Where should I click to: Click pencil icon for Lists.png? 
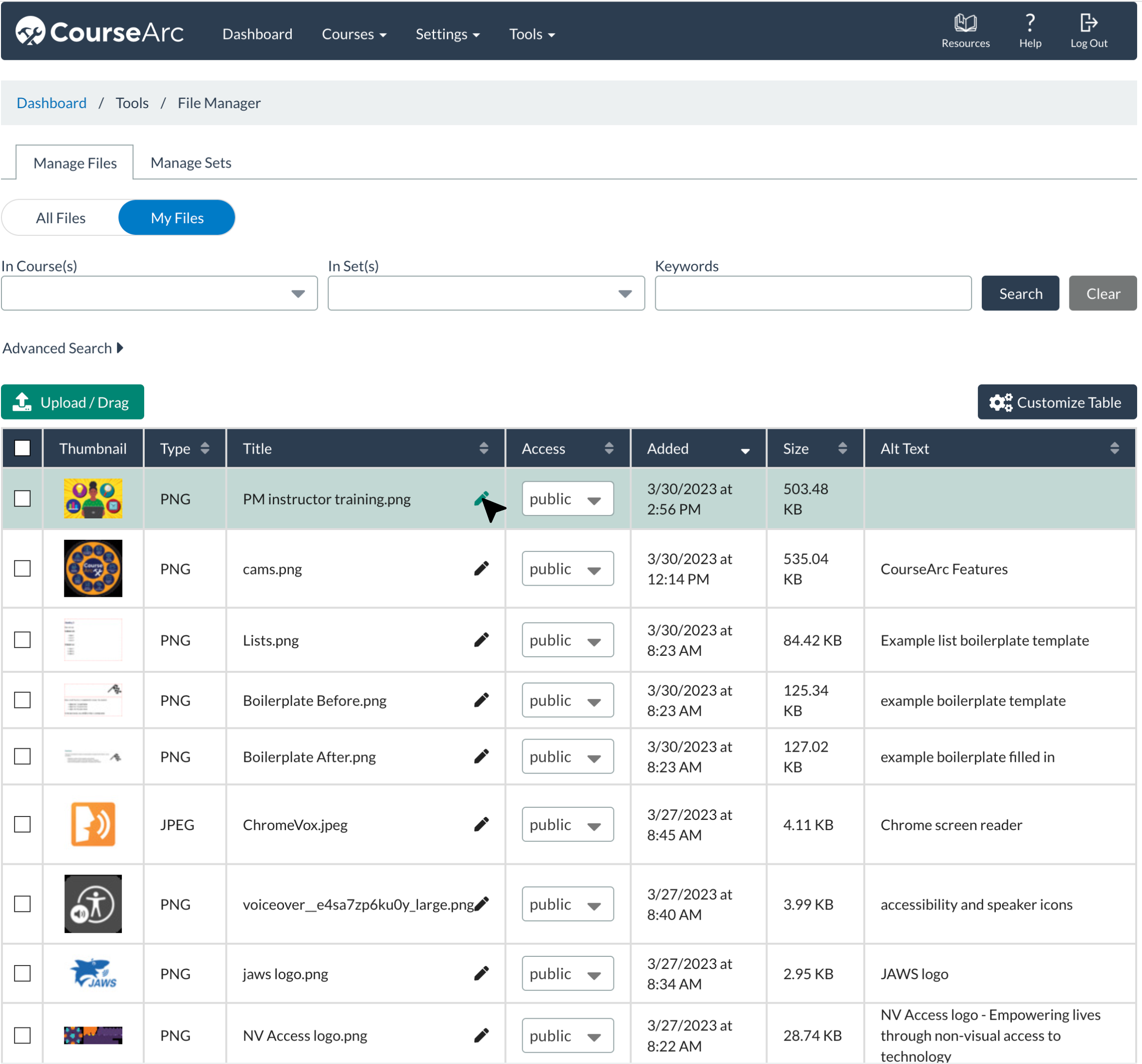(x=481, y=640)
